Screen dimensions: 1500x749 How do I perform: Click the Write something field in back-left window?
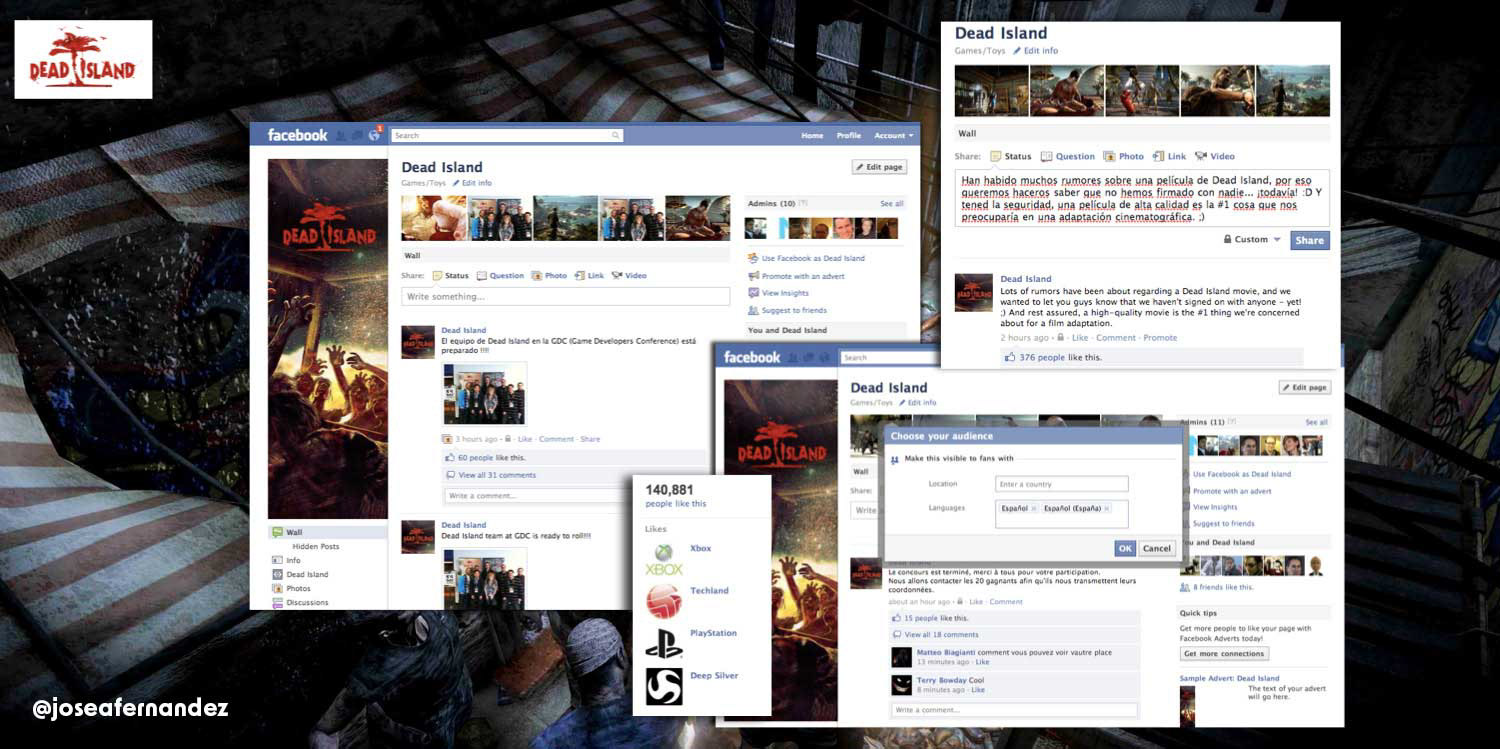(566, 296)
